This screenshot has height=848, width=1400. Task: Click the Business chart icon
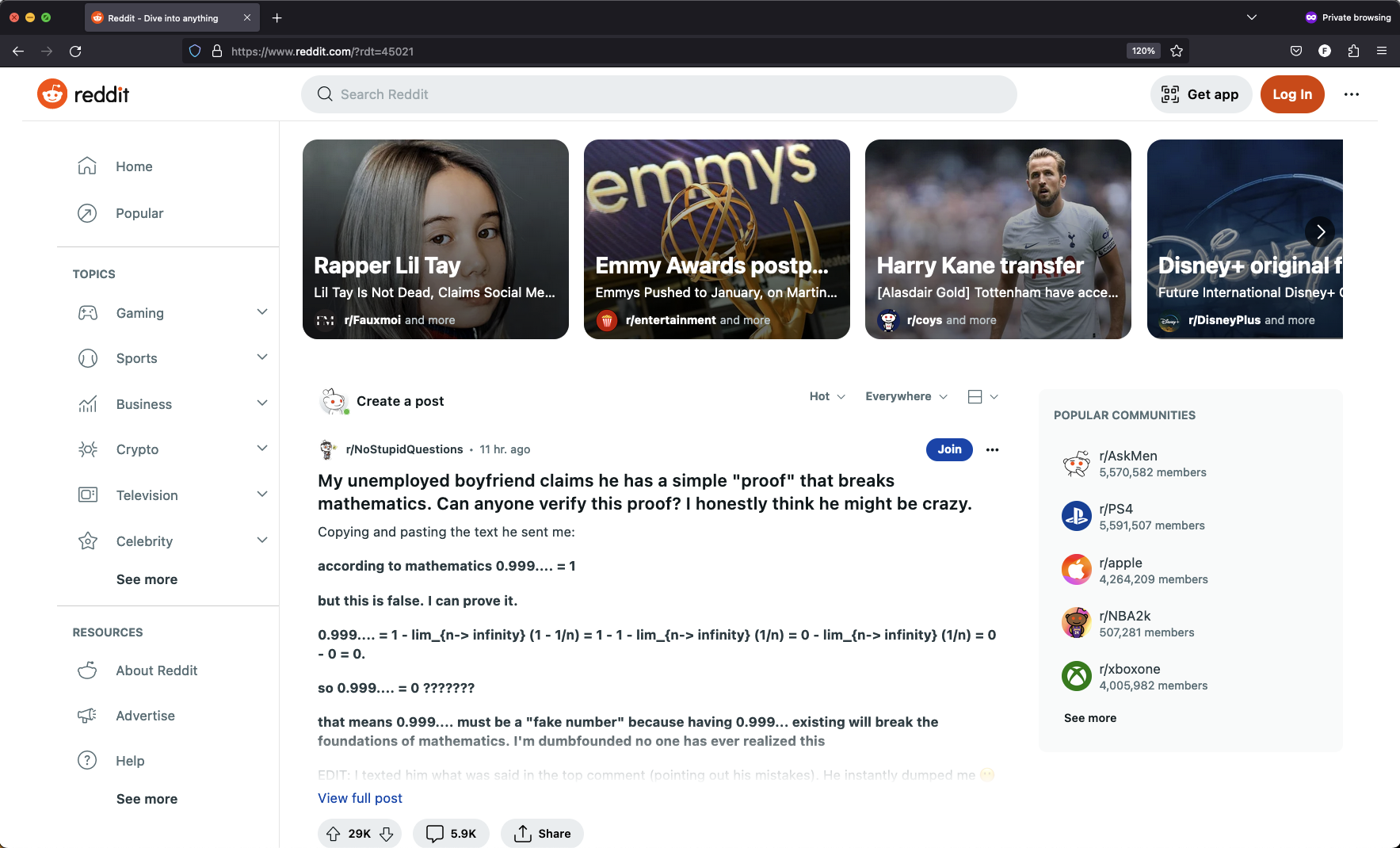click(x=88, y=404)
